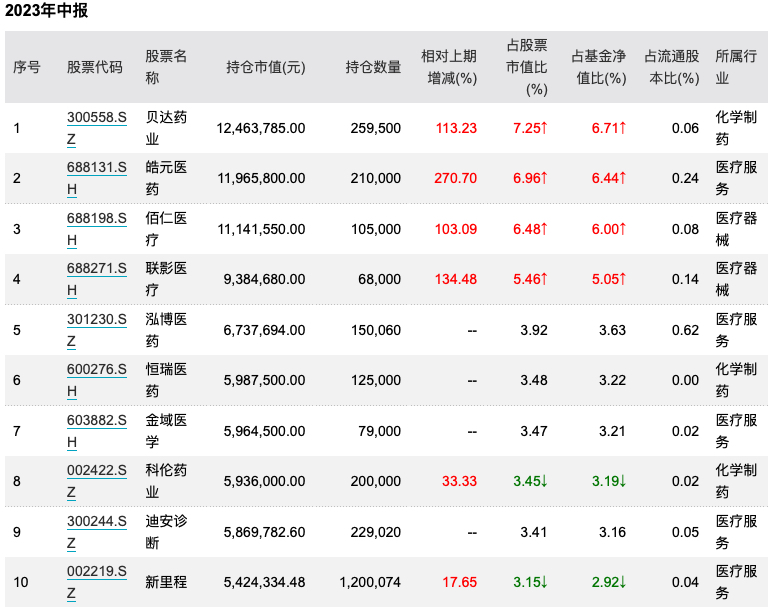This screenshot has width=768, height=607.
Task: Click market value 5,936,000.00
Action: 264,481
